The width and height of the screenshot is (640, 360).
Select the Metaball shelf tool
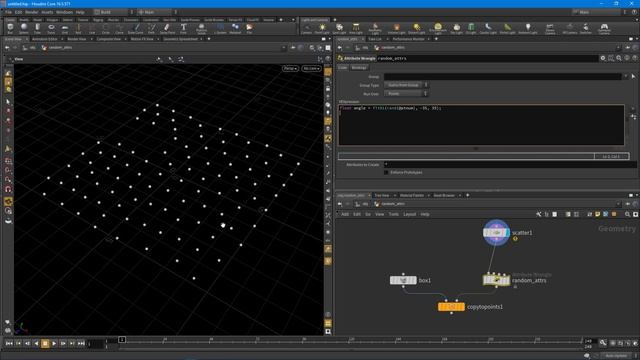[x=235, y=29]
